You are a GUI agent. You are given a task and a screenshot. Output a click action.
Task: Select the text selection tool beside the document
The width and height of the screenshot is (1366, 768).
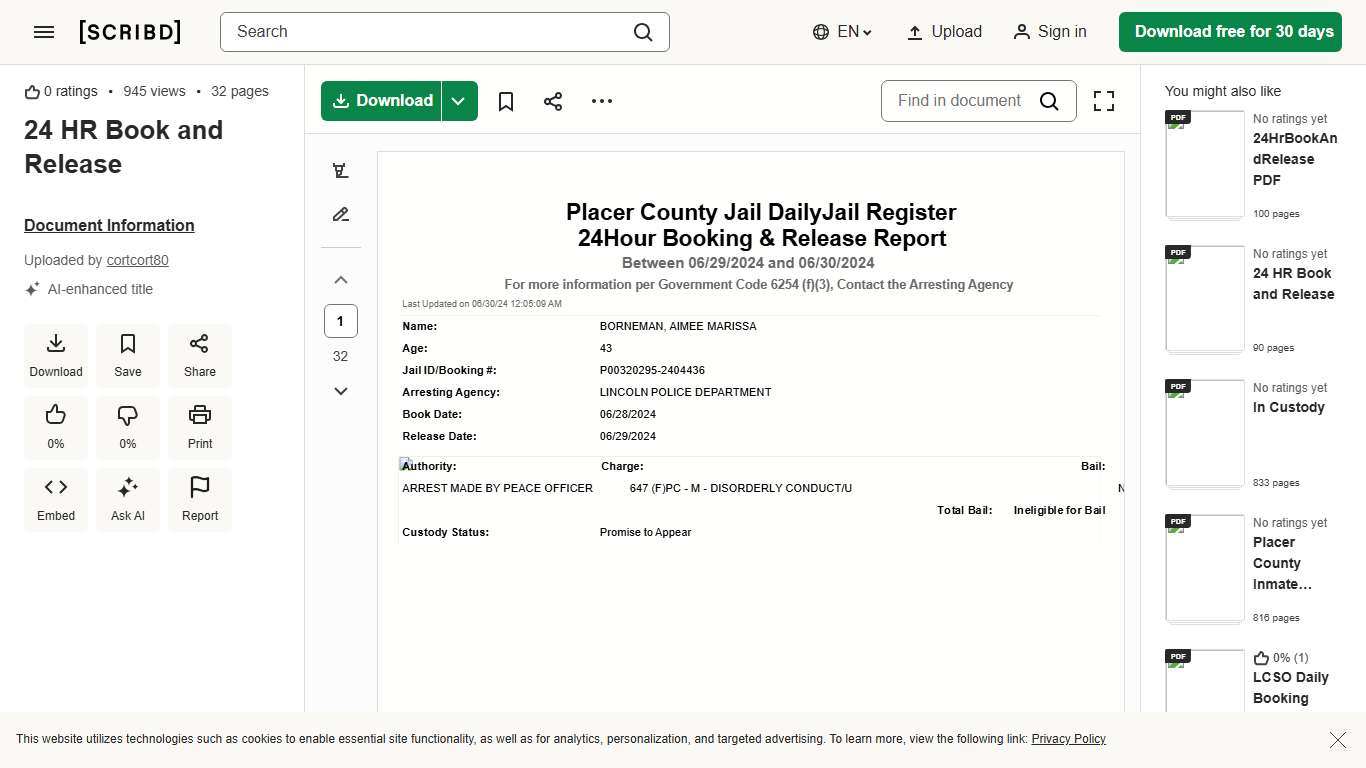click(341, 170)
